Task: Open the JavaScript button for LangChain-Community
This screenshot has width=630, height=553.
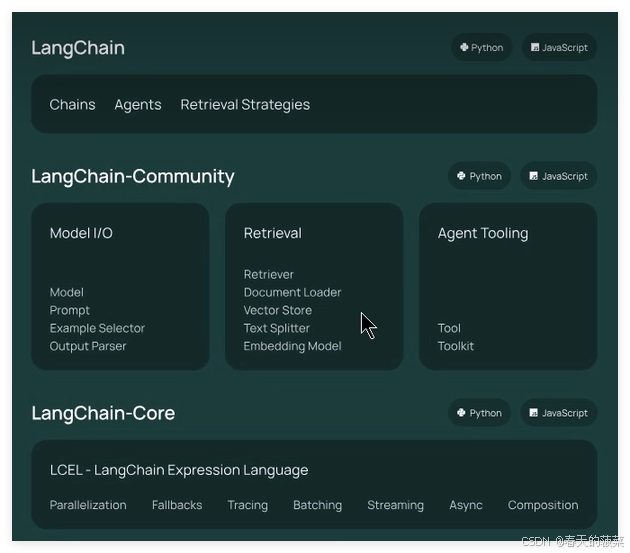Action: pyautogui.click(x=558, y=176)
